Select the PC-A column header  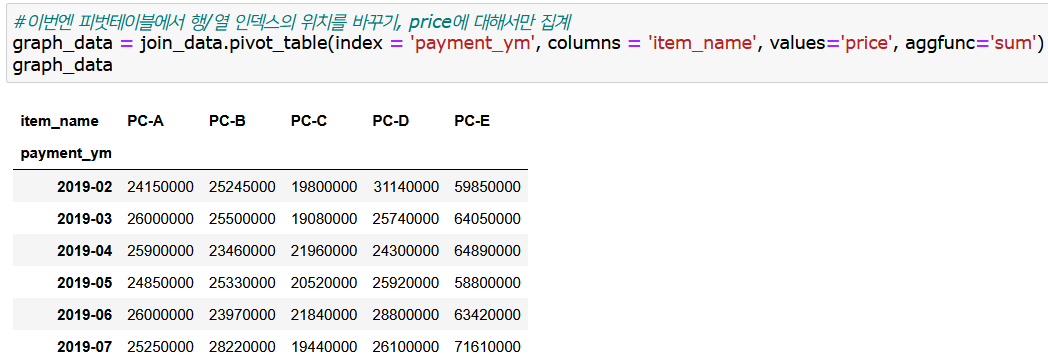click(x=145, y=121)
